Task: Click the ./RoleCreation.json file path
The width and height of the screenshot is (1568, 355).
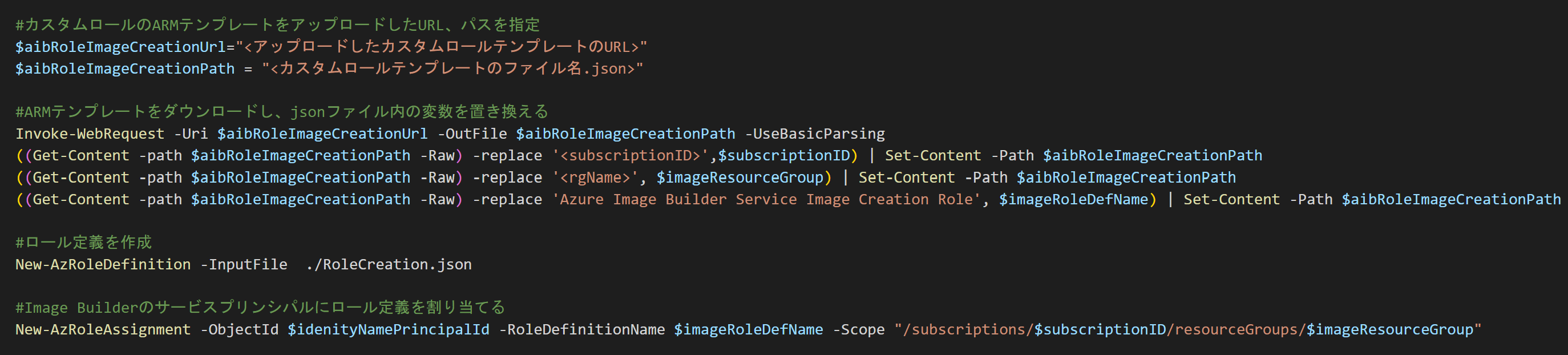Action: tap(389, 265)
